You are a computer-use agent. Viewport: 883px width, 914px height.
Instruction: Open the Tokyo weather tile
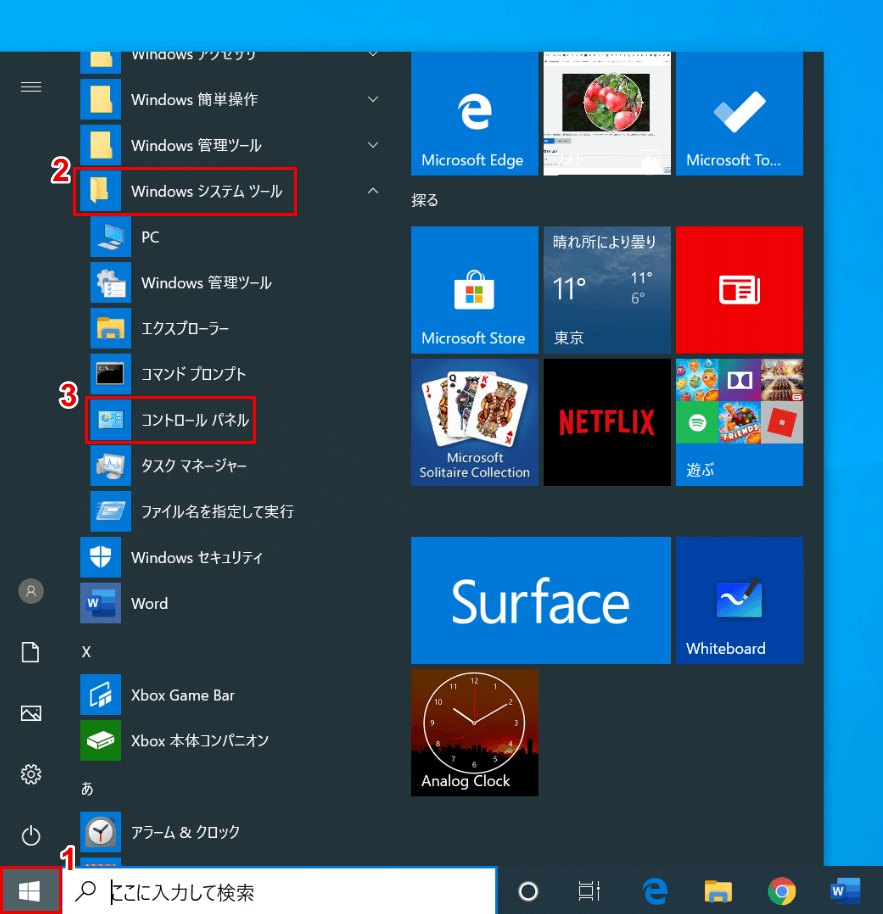pos(607,290)
